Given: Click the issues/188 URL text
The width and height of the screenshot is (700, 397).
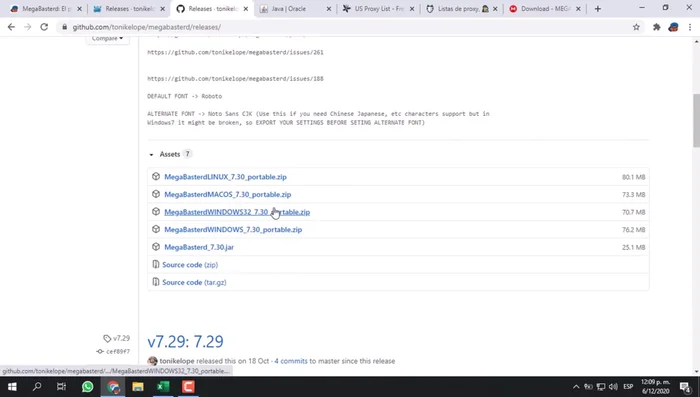Looking at the screenshot, I should 235,79.
